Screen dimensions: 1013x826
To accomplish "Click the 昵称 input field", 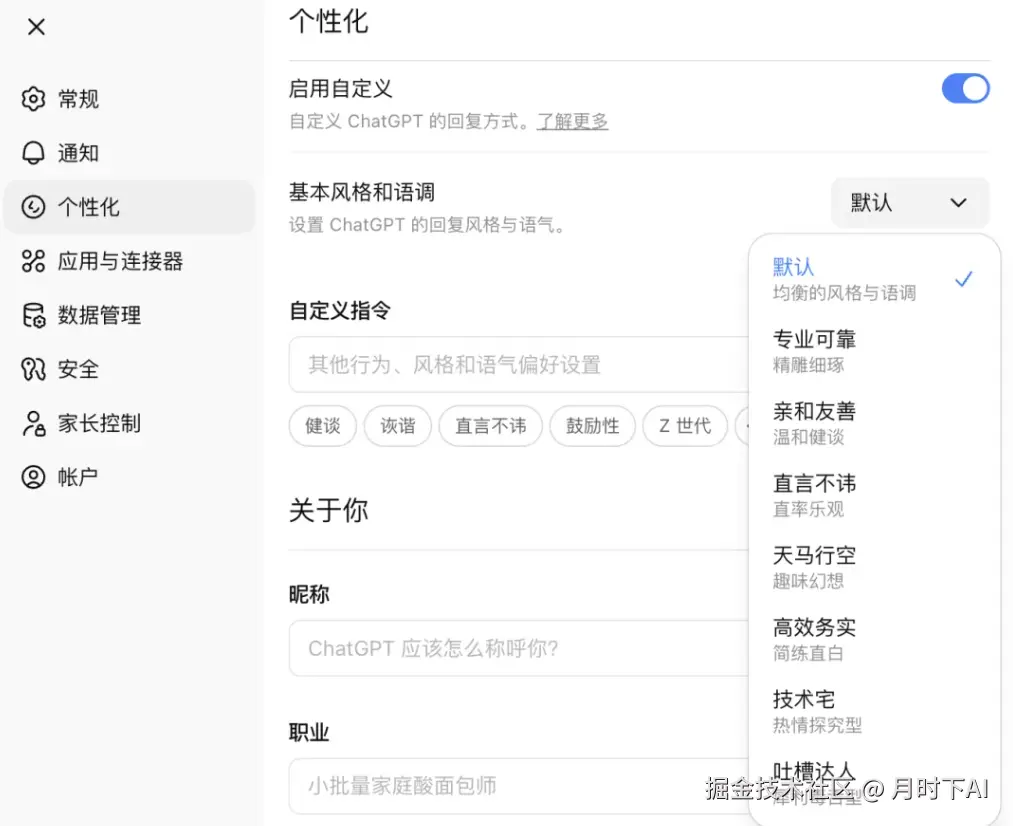I will pyautogui.click(x=518, y=648).
